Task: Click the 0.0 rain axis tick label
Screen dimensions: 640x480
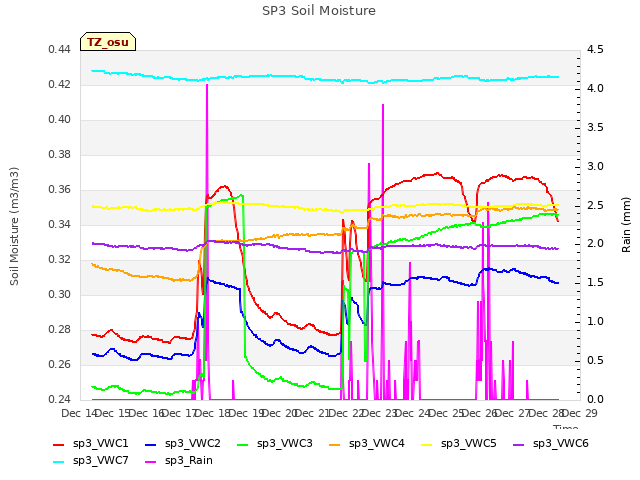Action: click(595, 400)
